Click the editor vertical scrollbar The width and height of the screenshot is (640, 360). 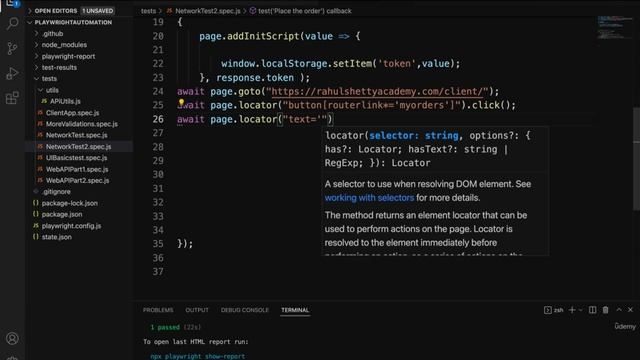(x=636, y=159)
